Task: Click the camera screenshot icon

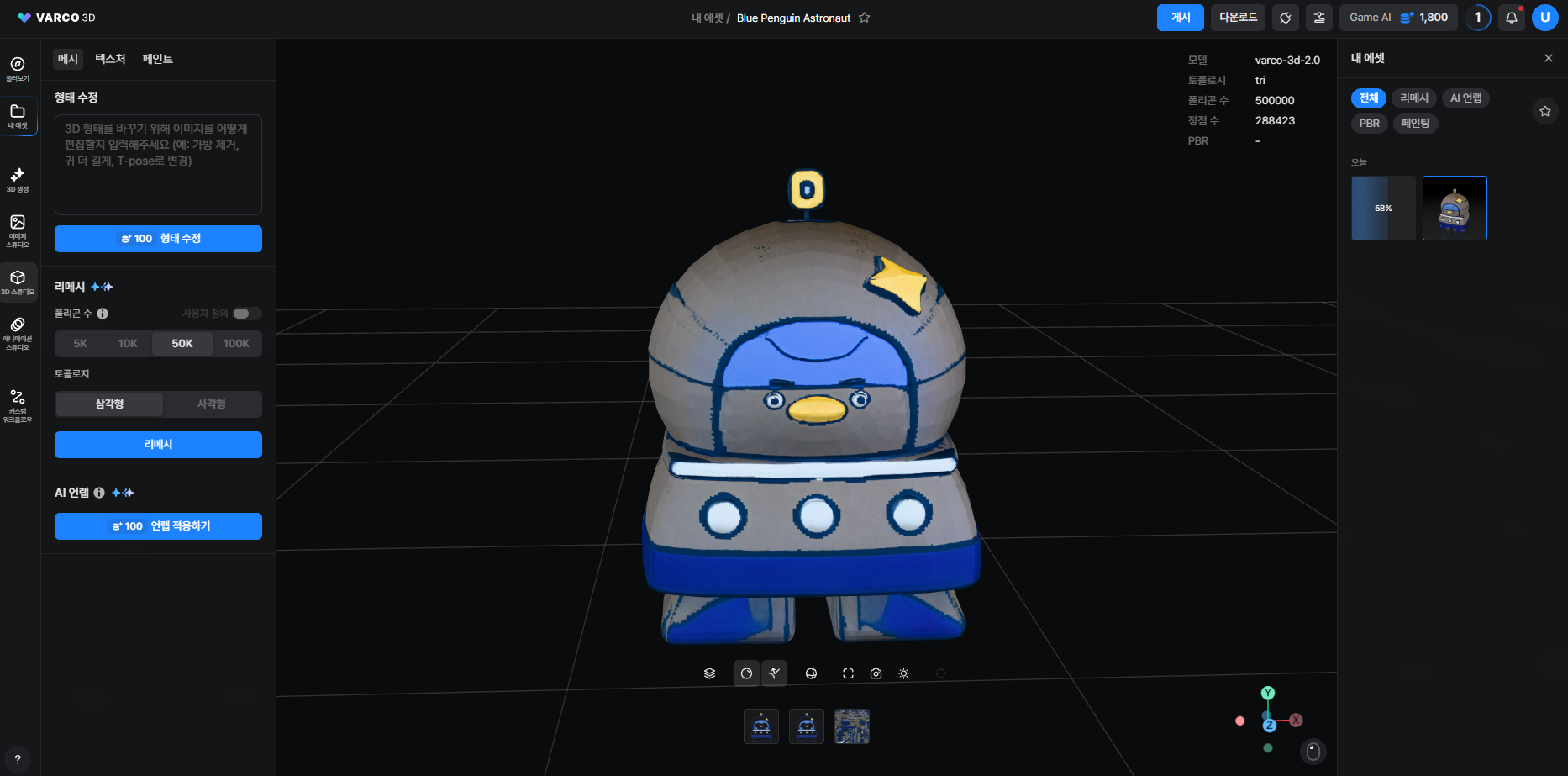Action: (876, 673)
